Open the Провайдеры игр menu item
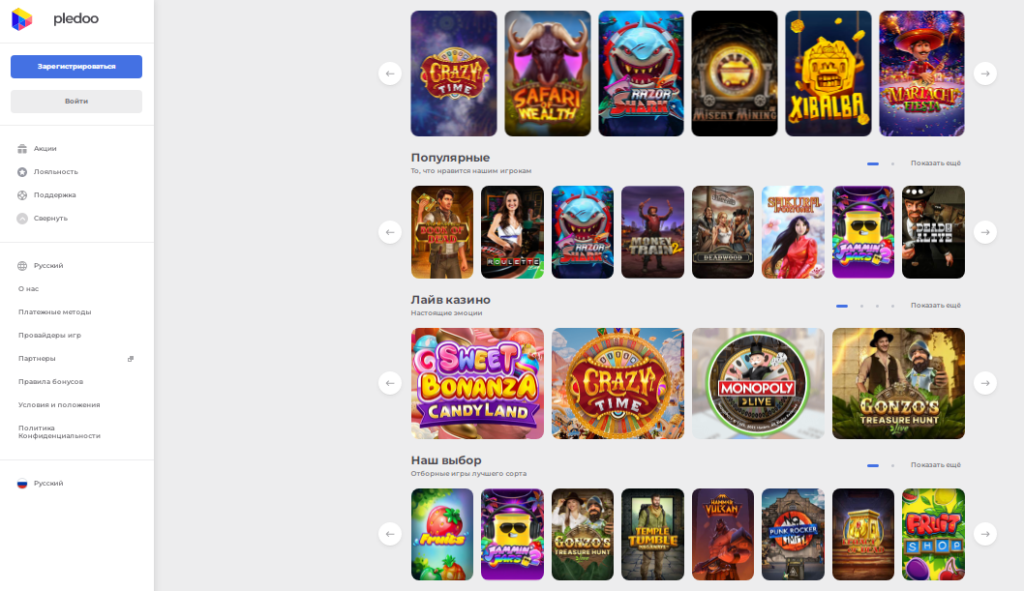 click(50, 335)
